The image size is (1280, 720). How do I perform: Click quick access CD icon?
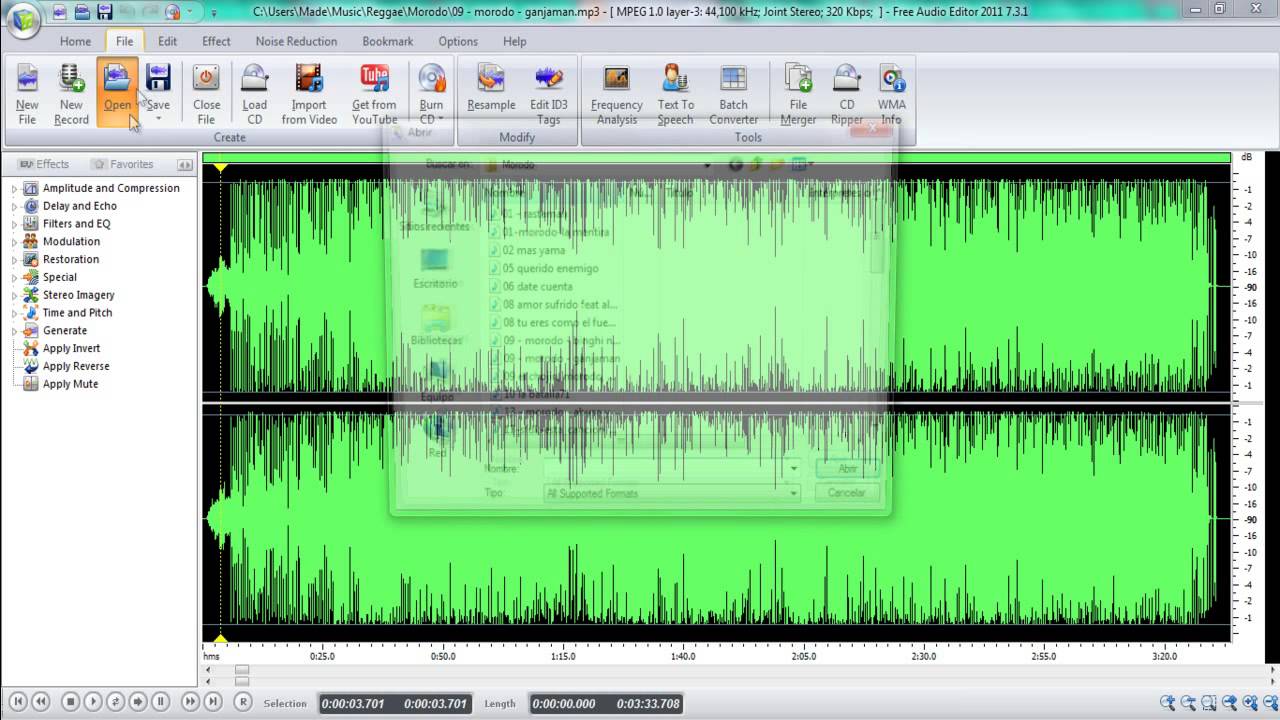(x=172, y=12)
